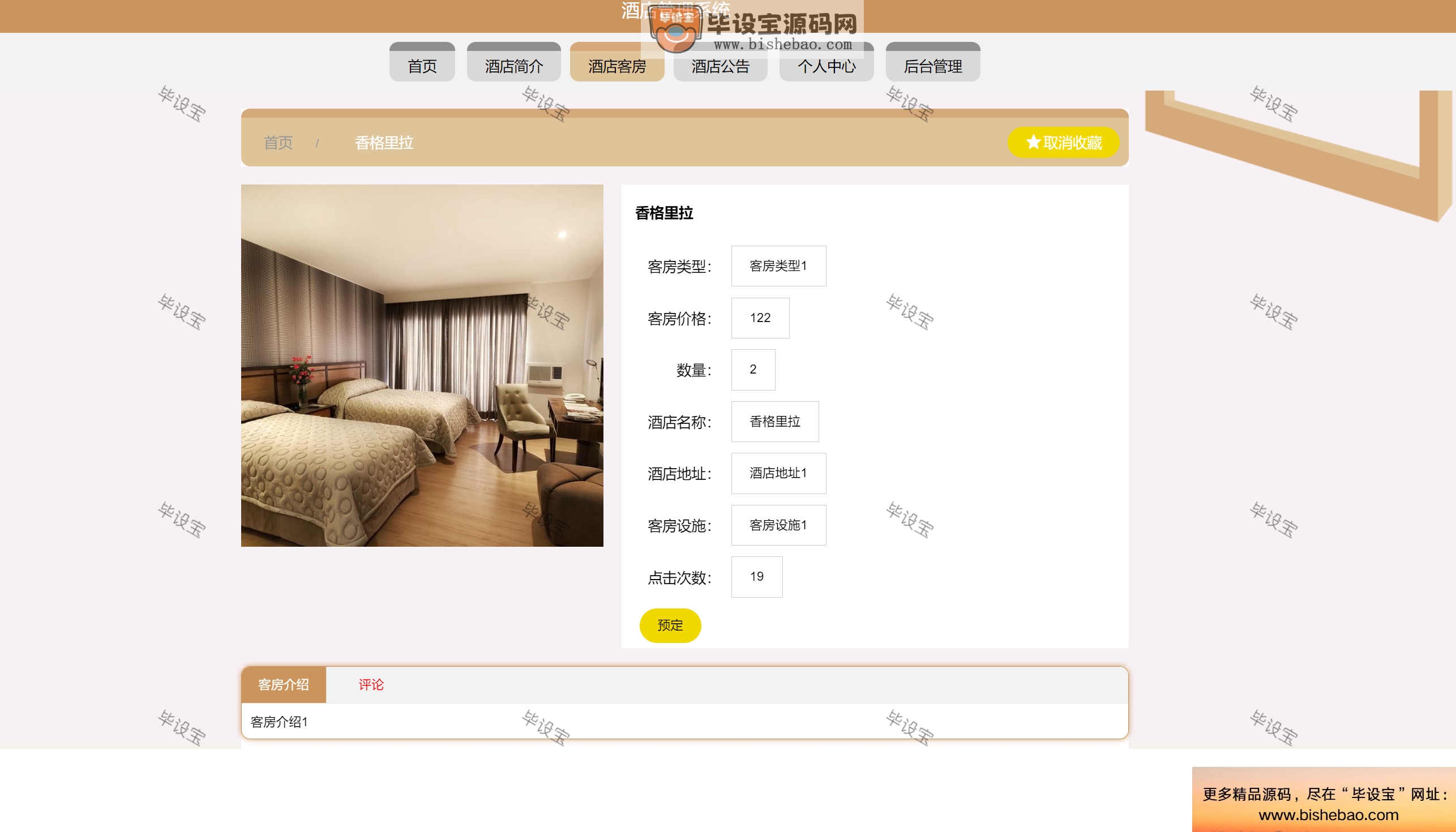Click the hotel room photo
Viewport: 1456px width, 832px height.
(422, 365)
